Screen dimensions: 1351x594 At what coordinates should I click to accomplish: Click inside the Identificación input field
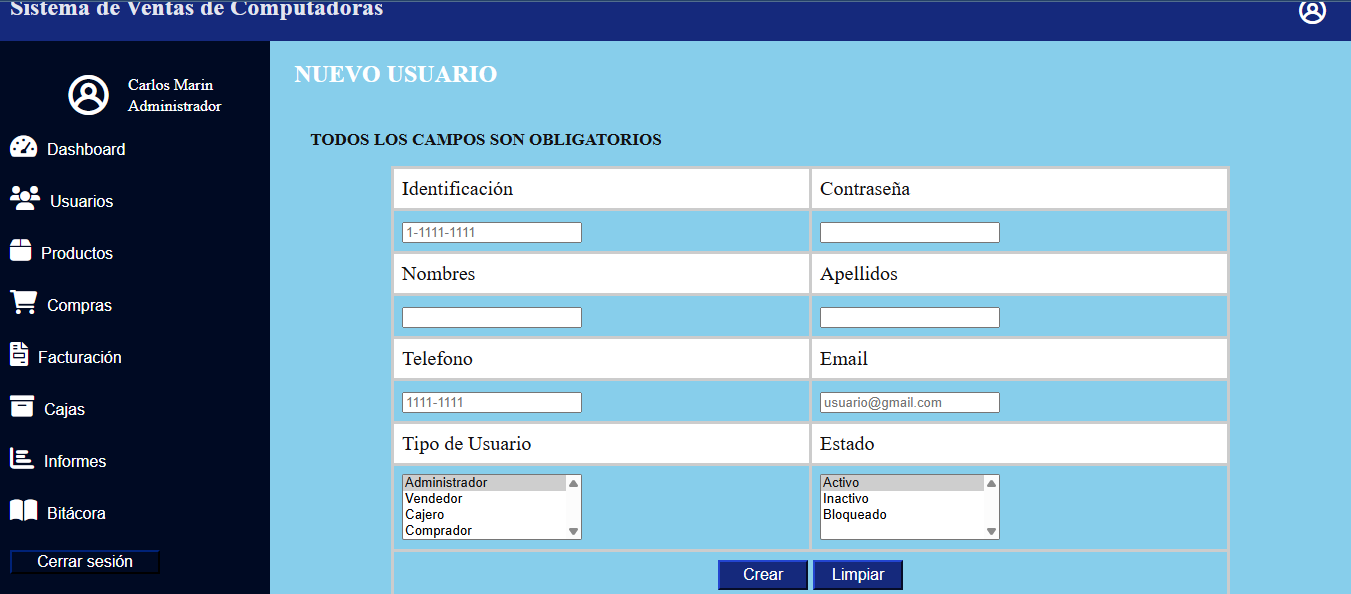[491, 232]
